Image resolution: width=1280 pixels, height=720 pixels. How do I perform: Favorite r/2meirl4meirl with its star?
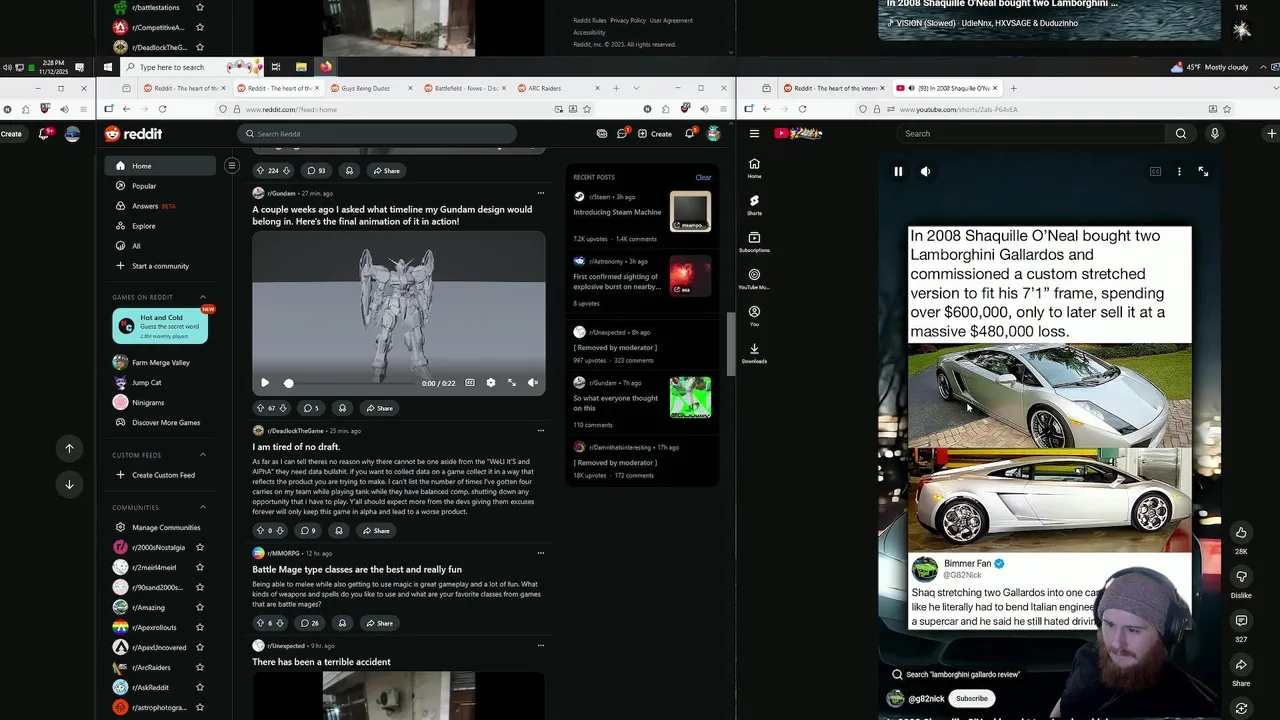coord(200,567)
